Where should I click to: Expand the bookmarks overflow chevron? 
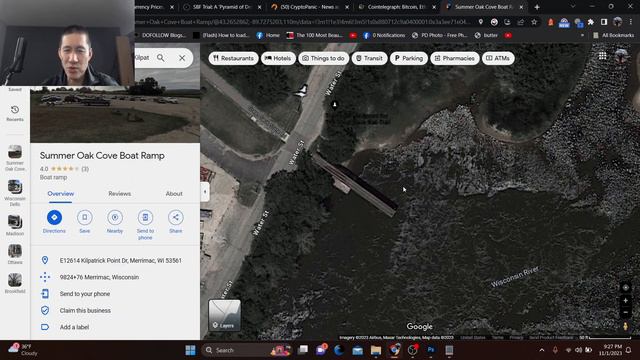coord(582,36)
